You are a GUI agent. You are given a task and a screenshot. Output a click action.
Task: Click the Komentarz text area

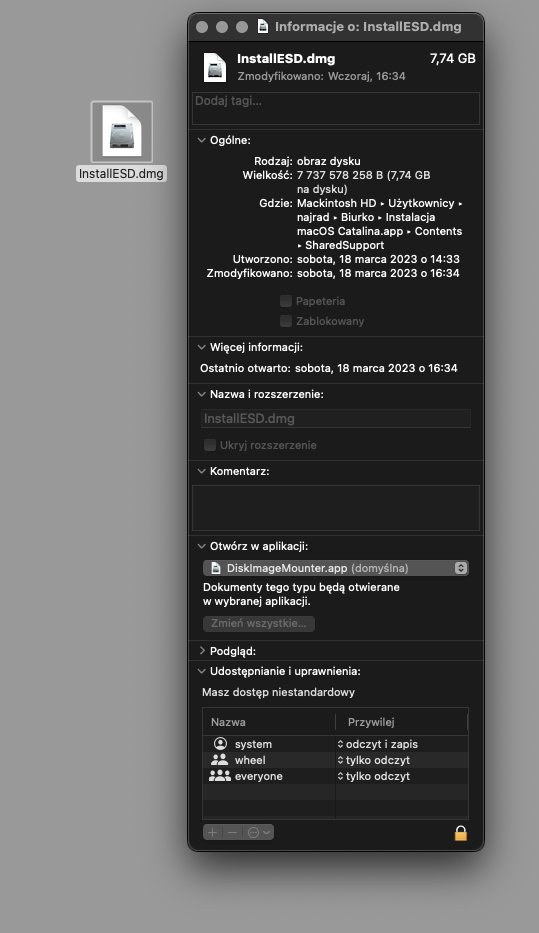(x=336, y=508)
